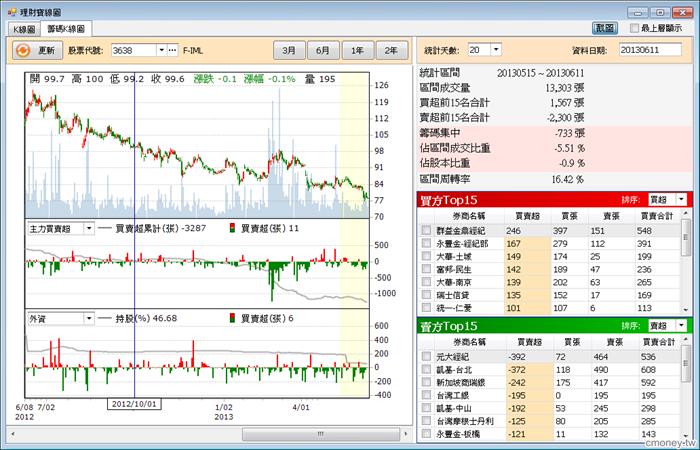
Task: Click sellers table scroll up arrow
Action: coord(686,341)
